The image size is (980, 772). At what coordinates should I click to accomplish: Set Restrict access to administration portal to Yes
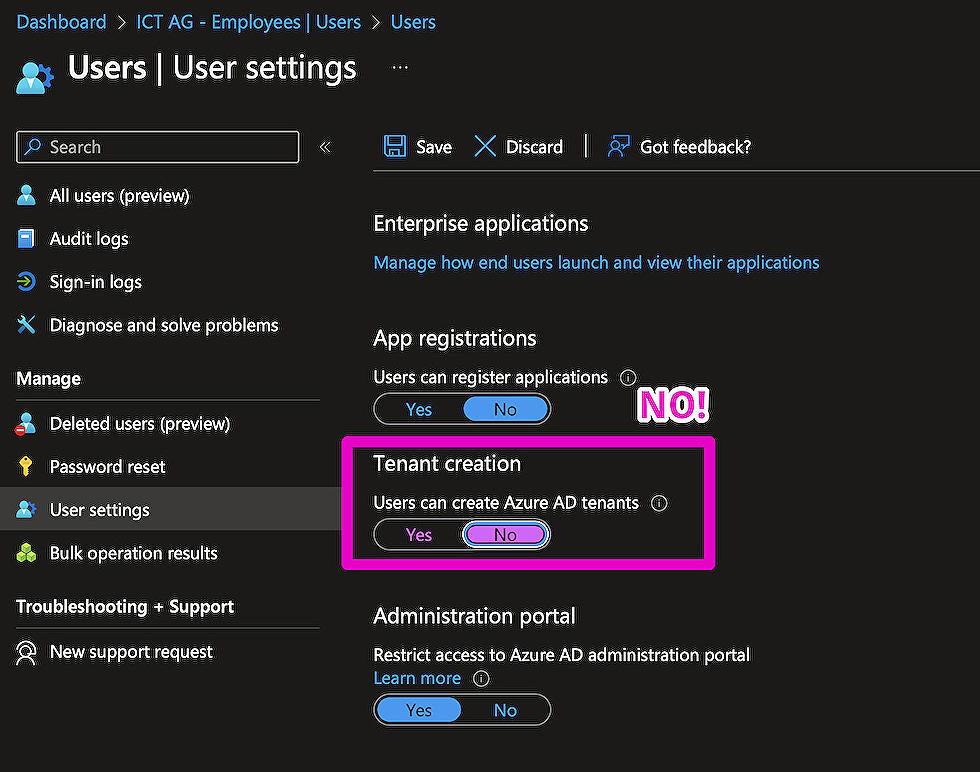tap(419, 710)
